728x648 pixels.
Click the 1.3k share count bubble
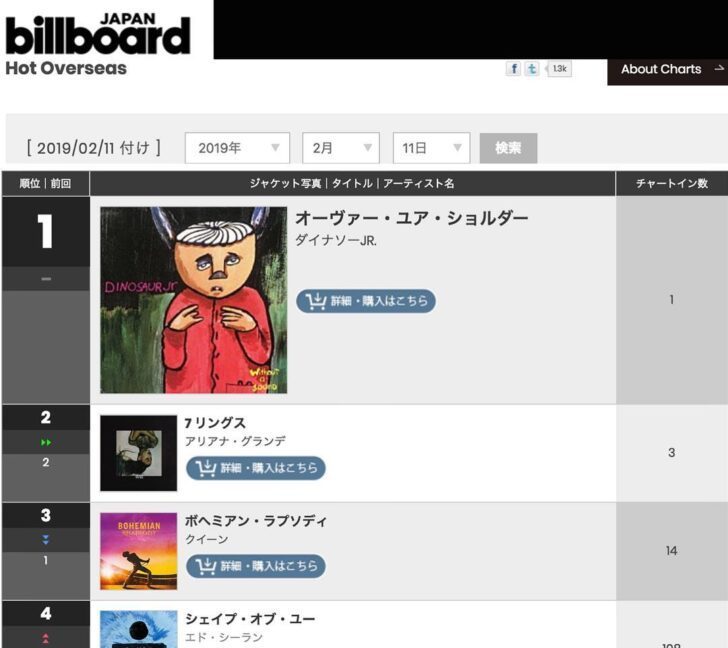(x=559, y=69)
